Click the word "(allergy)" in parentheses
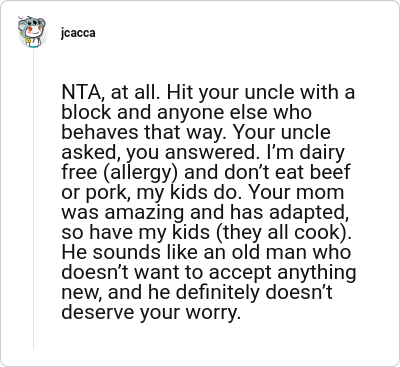 coord(140,173)
